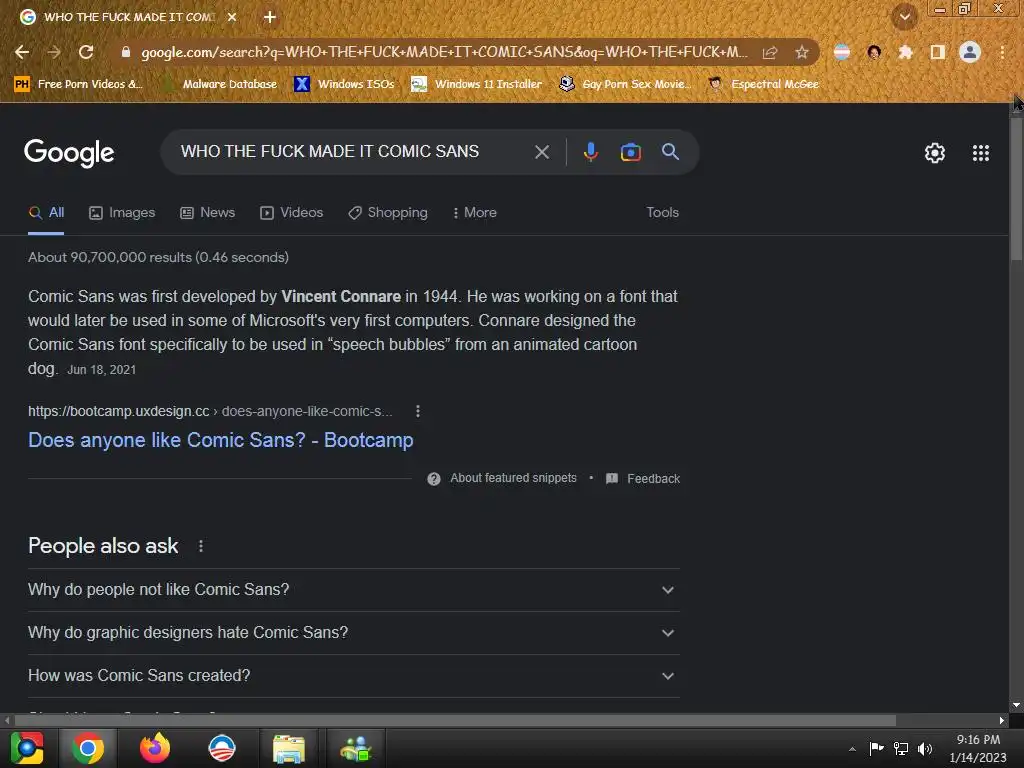The height and width of the screenshot is (768, 1024).
Task: Open the tab search dropdown arrow
Action: [x=904, y=17]
